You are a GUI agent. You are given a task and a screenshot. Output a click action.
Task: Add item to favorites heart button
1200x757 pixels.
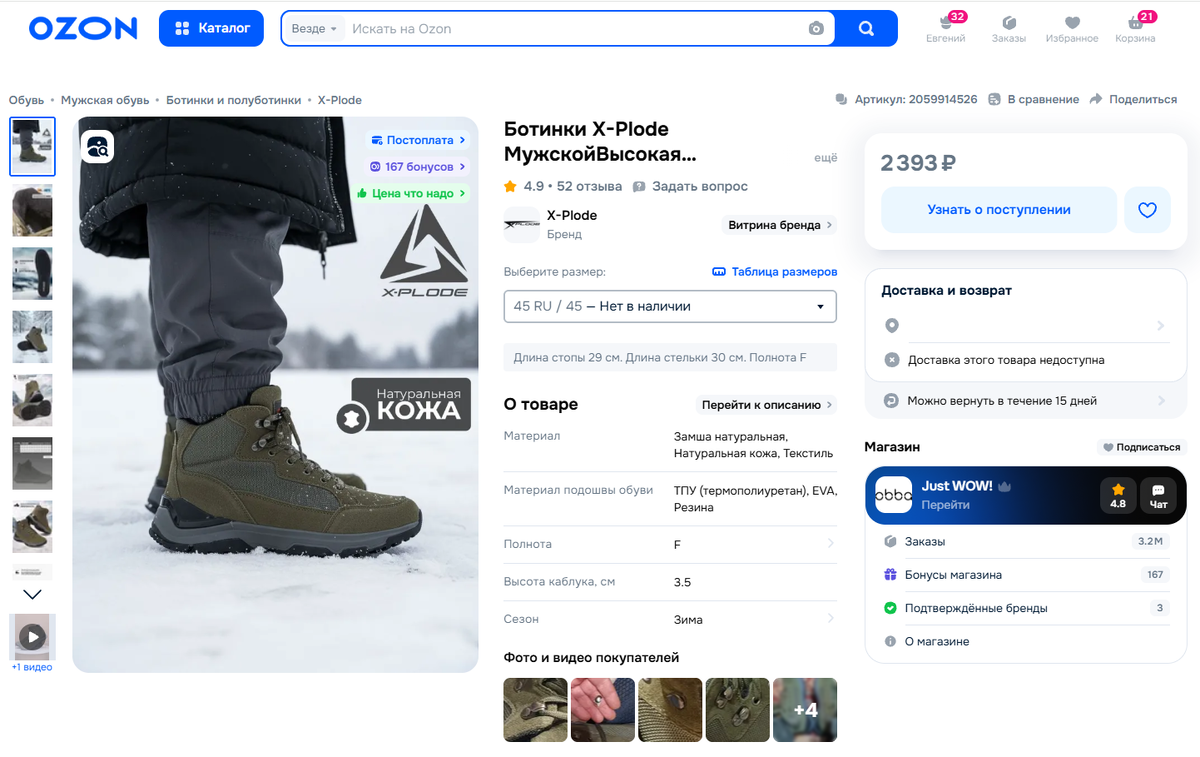point(1147,210)
